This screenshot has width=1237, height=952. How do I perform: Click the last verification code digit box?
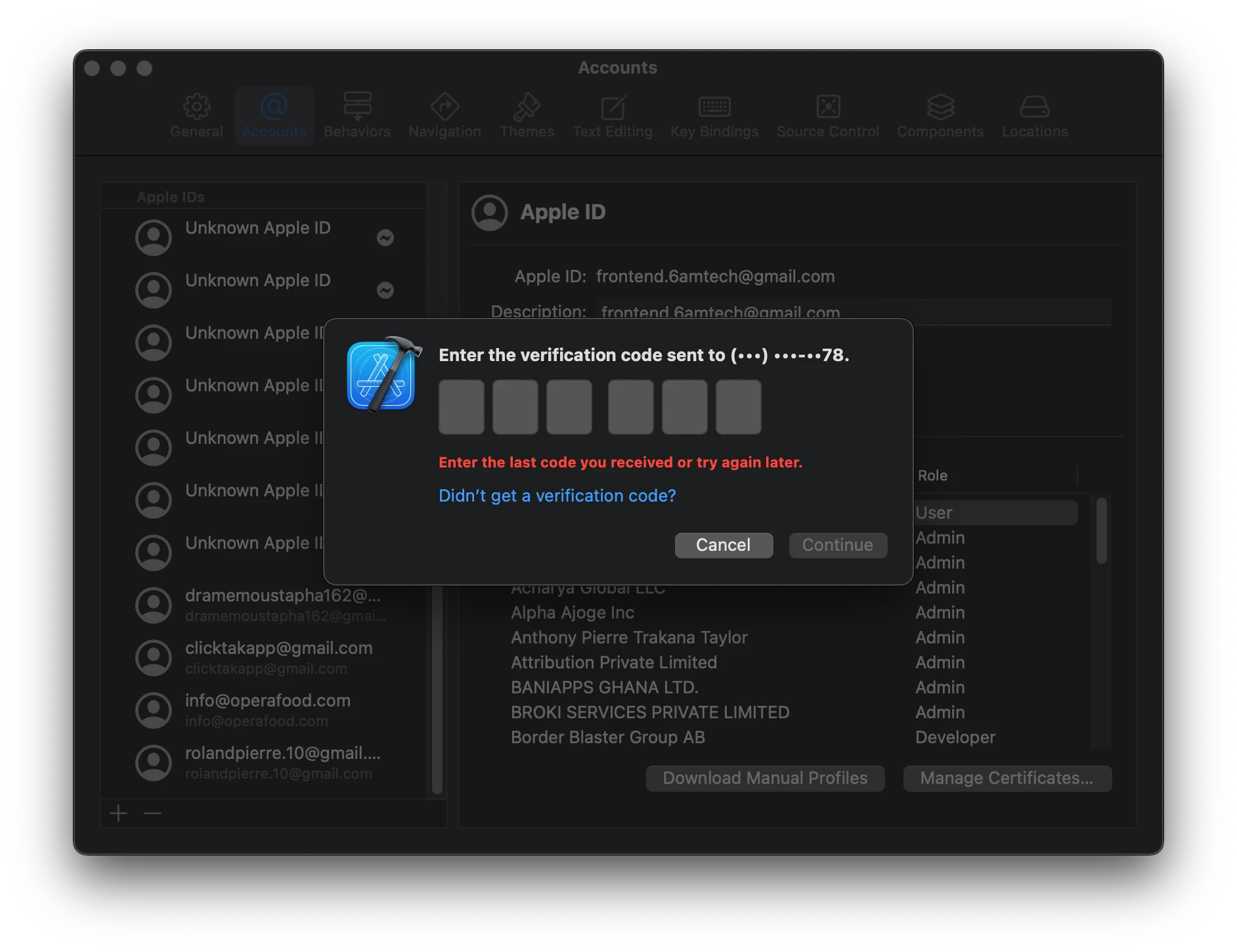[739, 407]
